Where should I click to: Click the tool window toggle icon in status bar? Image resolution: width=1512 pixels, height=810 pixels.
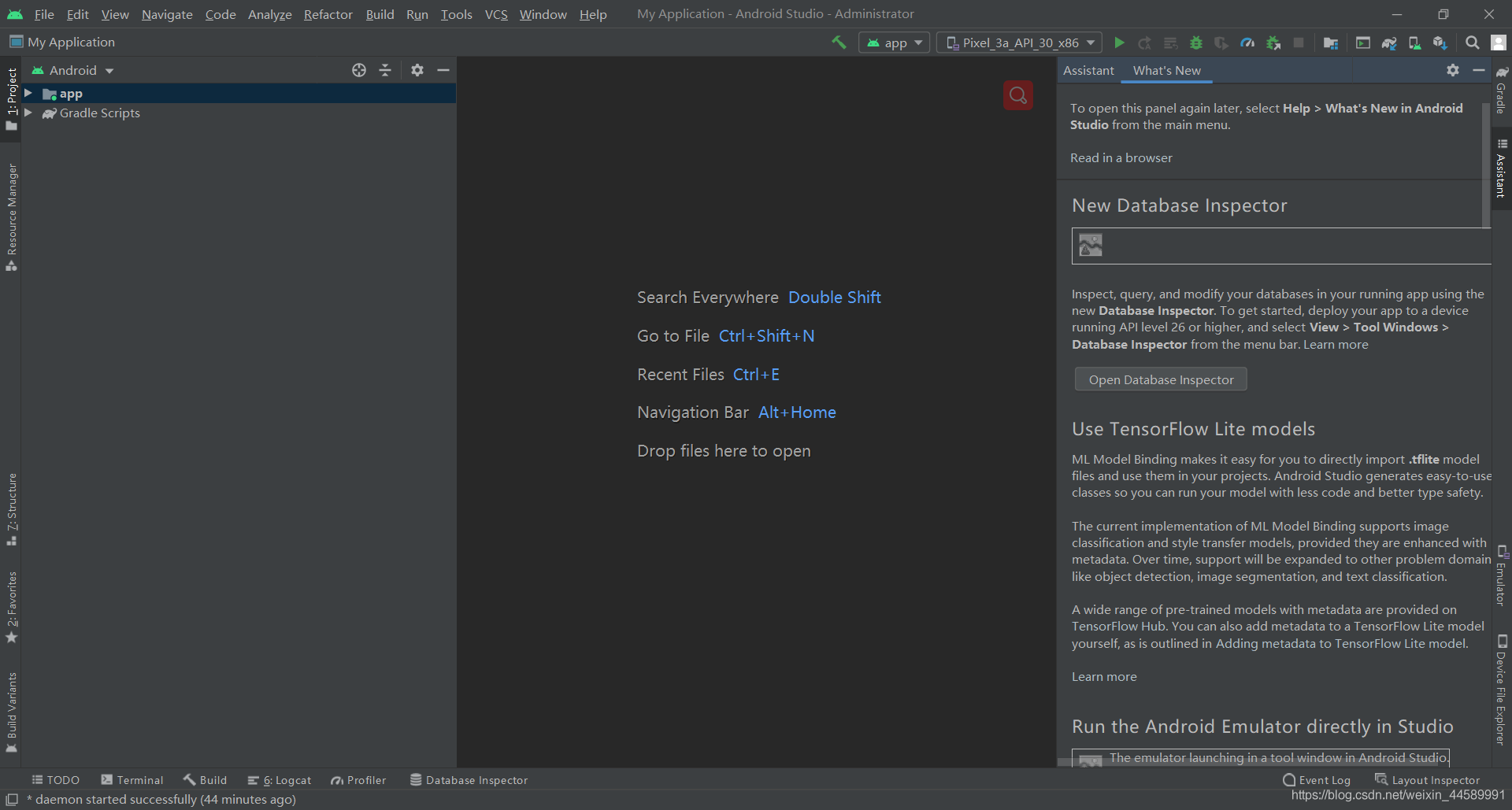pyautogui.click(x=12, y=800)
